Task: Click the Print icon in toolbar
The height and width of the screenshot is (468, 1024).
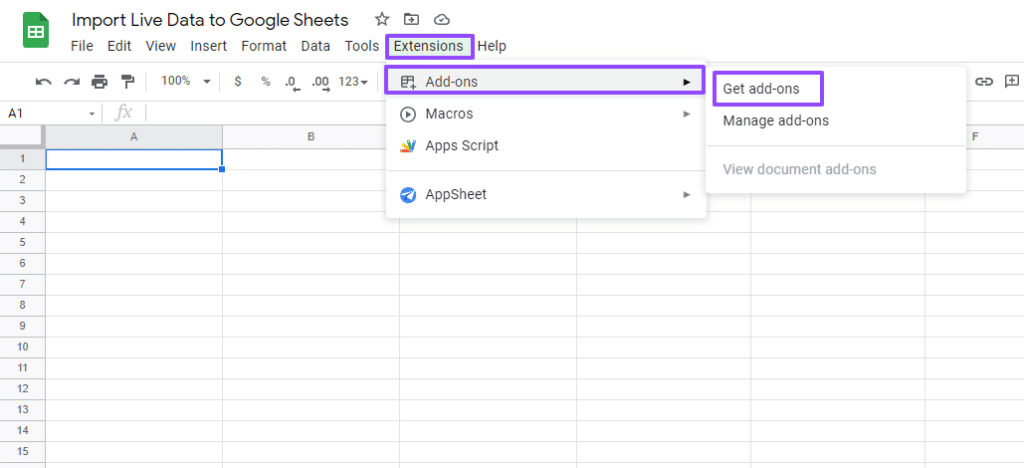Action: coord(99,82)
